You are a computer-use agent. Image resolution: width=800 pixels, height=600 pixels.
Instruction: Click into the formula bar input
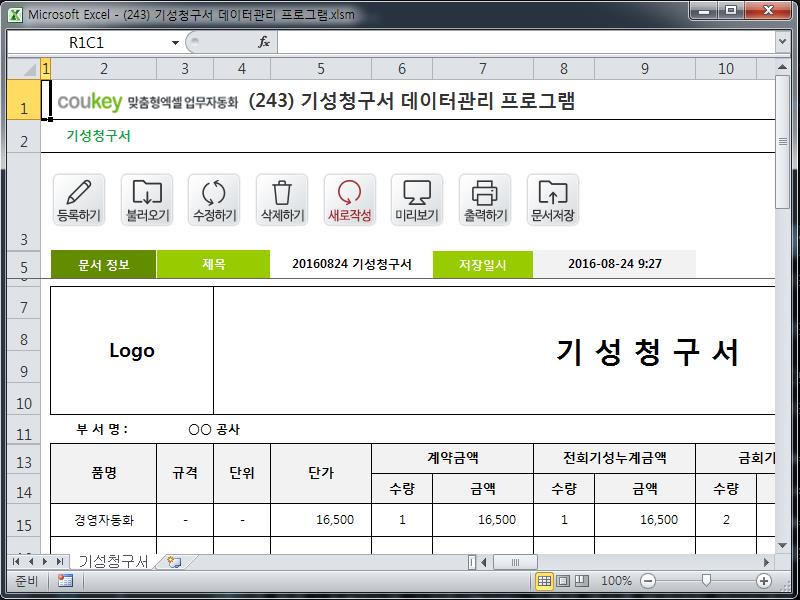point(526,42)
